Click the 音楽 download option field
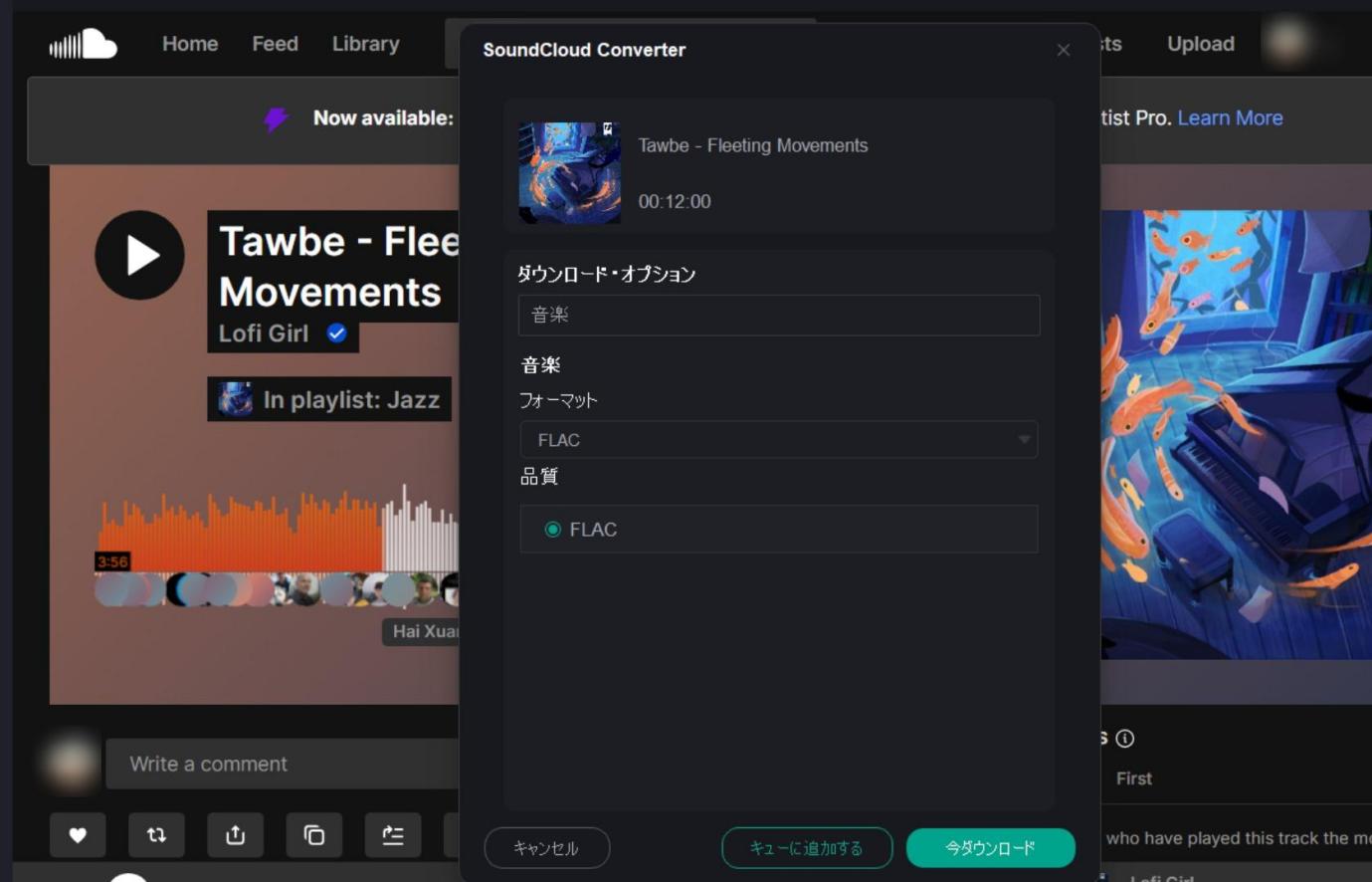The width and height of the screenshot is (1372, 882). pos(779,315)
